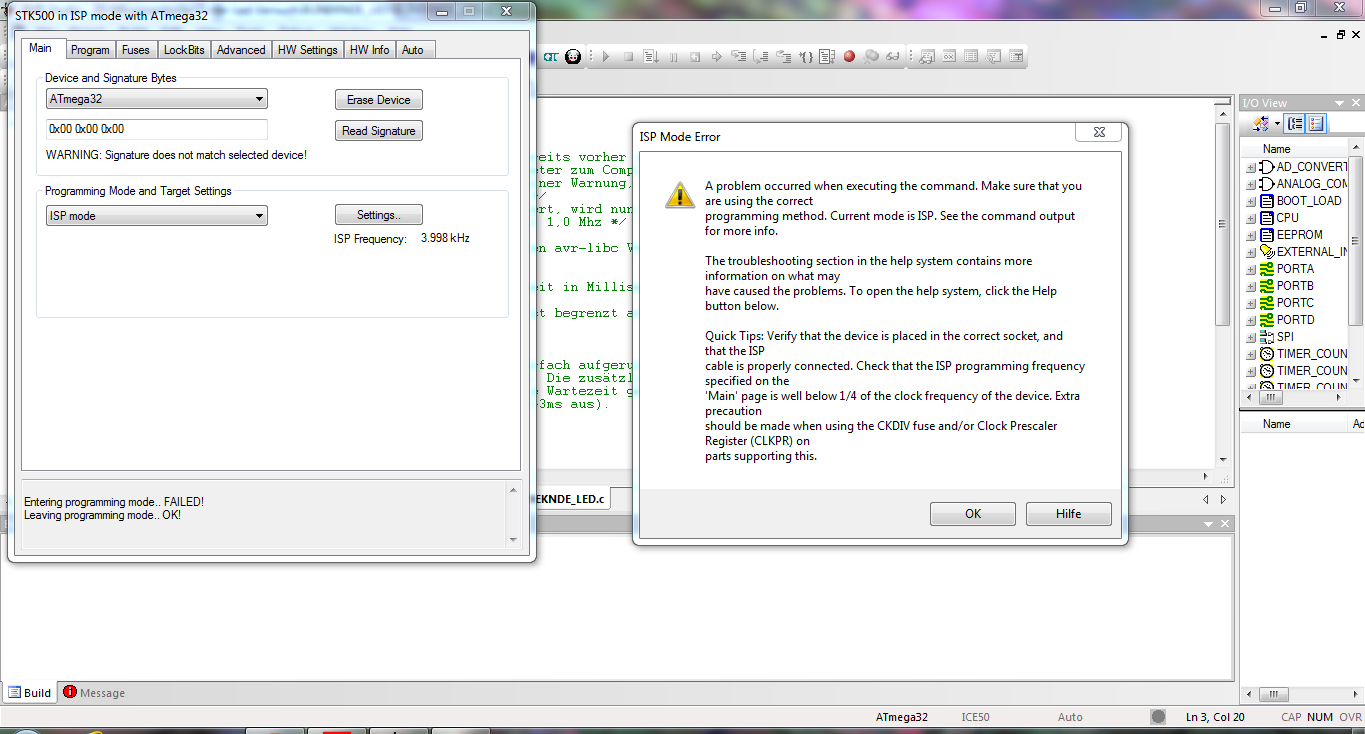This screenshot has height=734, width=1365.
Task: Click the Read Signature button
Action: pos(379,131)
